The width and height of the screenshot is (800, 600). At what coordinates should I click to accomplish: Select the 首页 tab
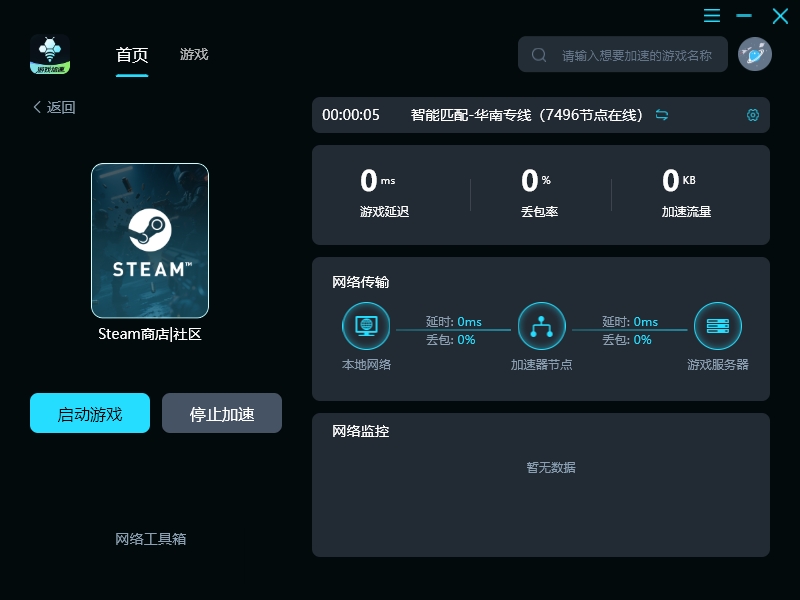click(132, 55)
